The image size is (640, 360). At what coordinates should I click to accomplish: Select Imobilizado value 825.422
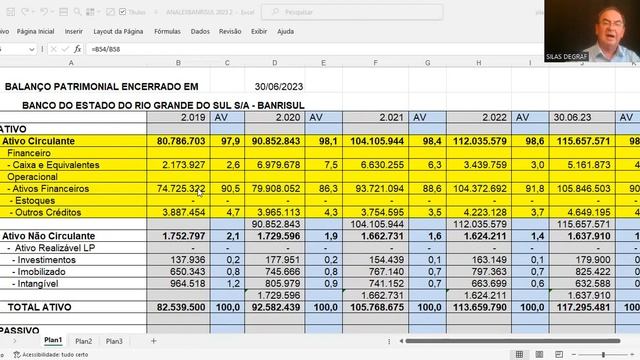(x=582, y=272)
